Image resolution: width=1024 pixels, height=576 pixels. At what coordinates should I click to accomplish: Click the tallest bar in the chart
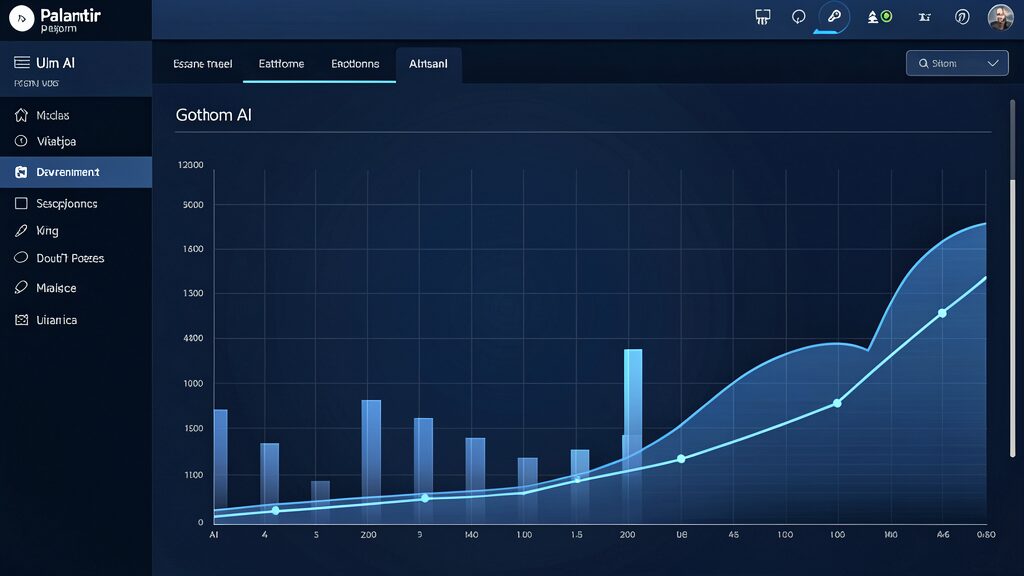click(633, 436)
